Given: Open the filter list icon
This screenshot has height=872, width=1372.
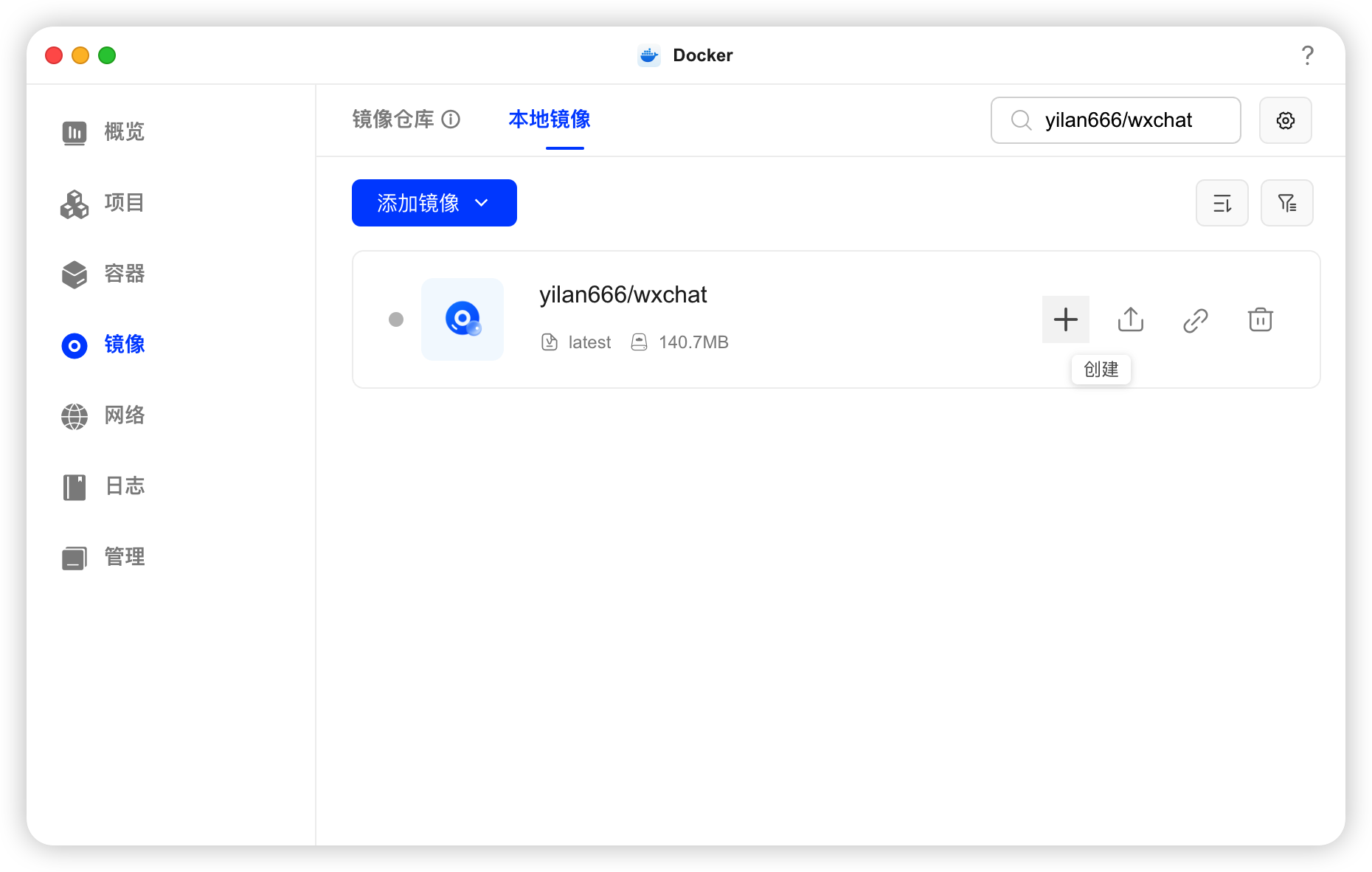Looking at the screenshot, I should coord(1287,203).
